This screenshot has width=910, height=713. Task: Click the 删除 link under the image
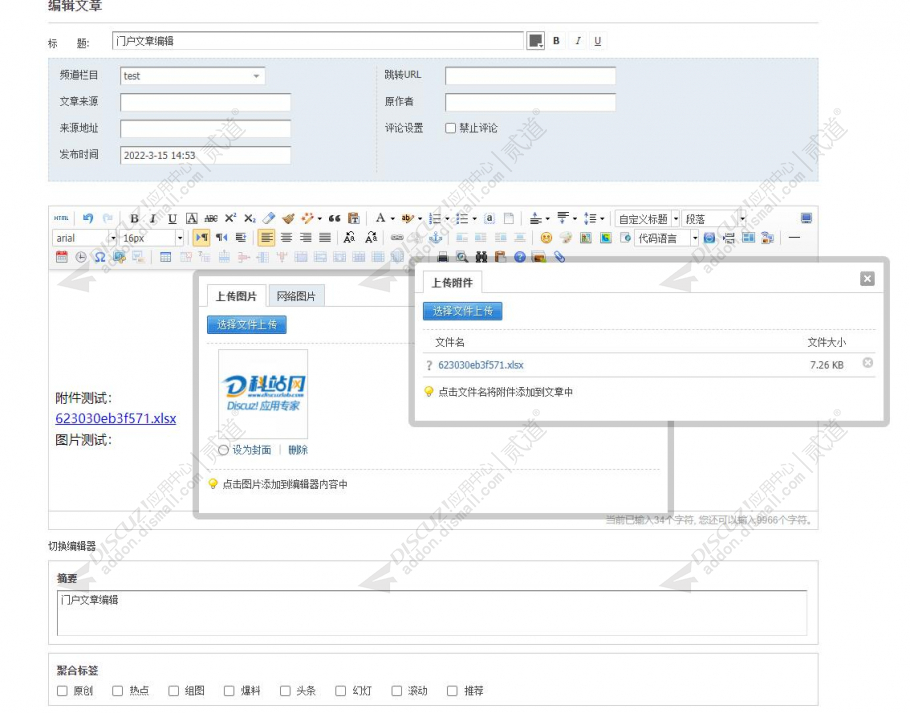coord(298,450)
